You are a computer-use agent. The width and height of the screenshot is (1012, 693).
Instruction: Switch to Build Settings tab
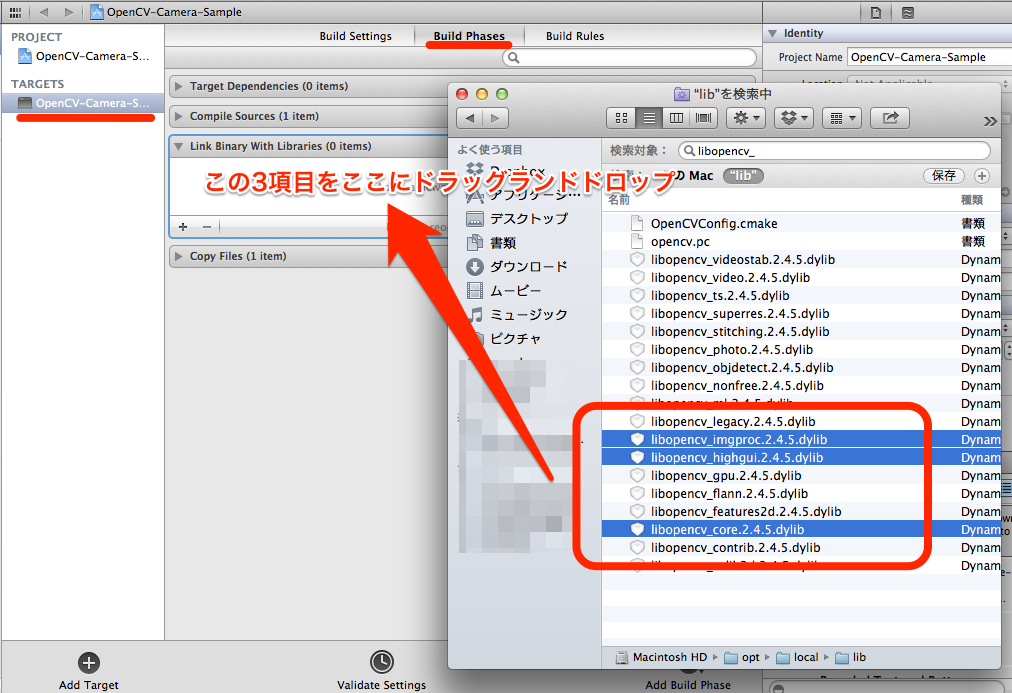point(356,36)
